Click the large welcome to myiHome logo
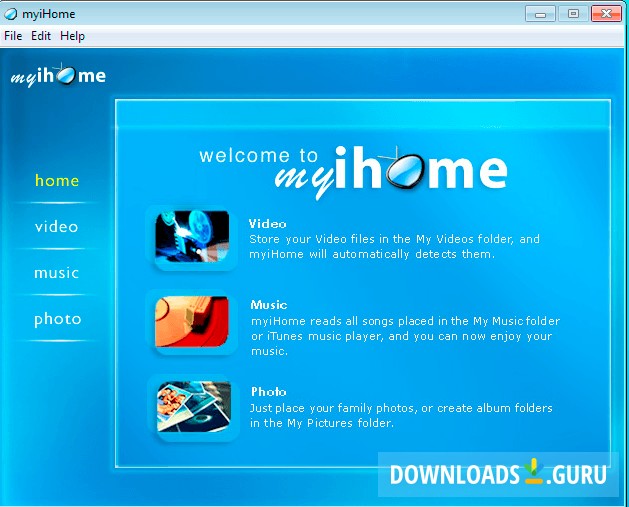Image resolution: width=629 pixels, height=507 pixels. 353,172
